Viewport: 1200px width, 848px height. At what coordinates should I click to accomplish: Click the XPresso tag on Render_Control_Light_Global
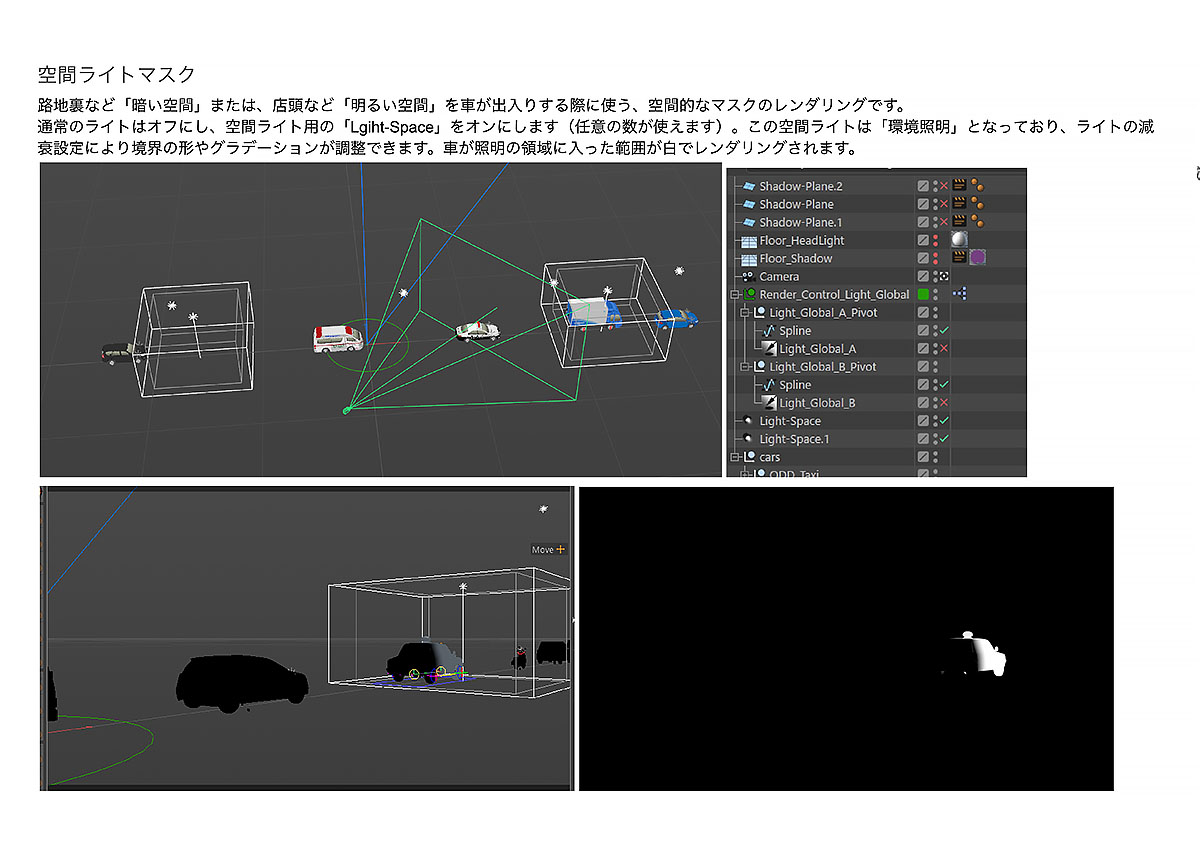960,294
